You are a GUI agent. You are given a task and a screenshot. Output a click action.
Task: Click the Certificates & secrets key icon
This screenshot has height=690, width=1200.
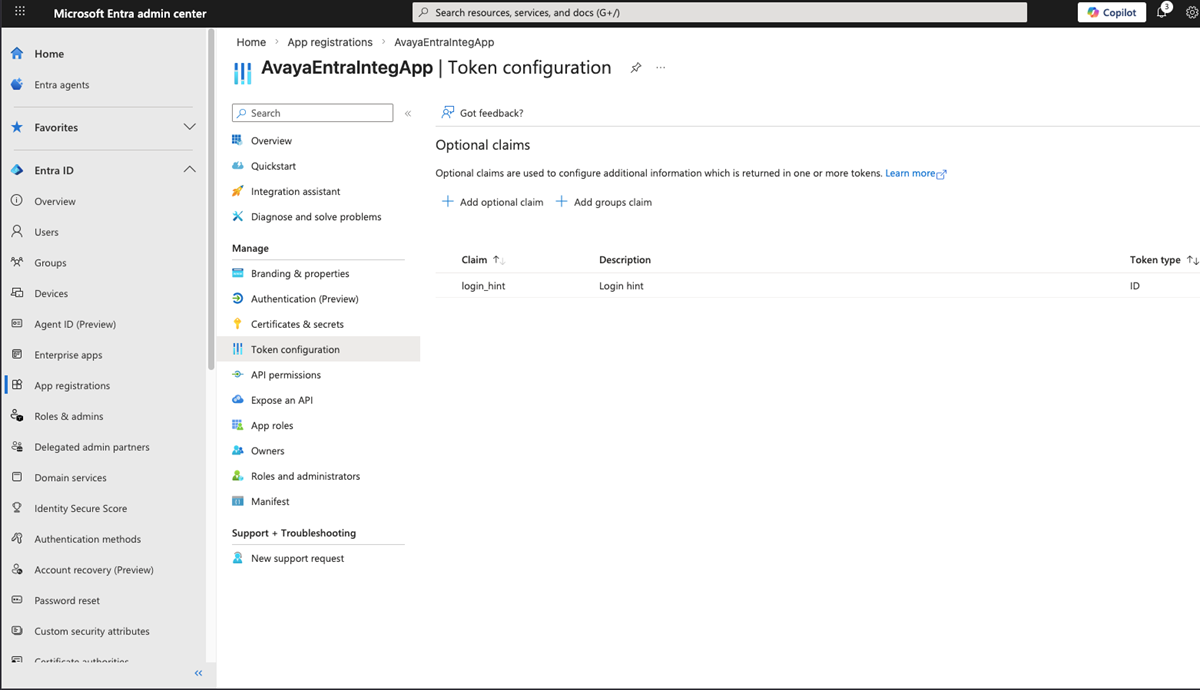(238, 324)
